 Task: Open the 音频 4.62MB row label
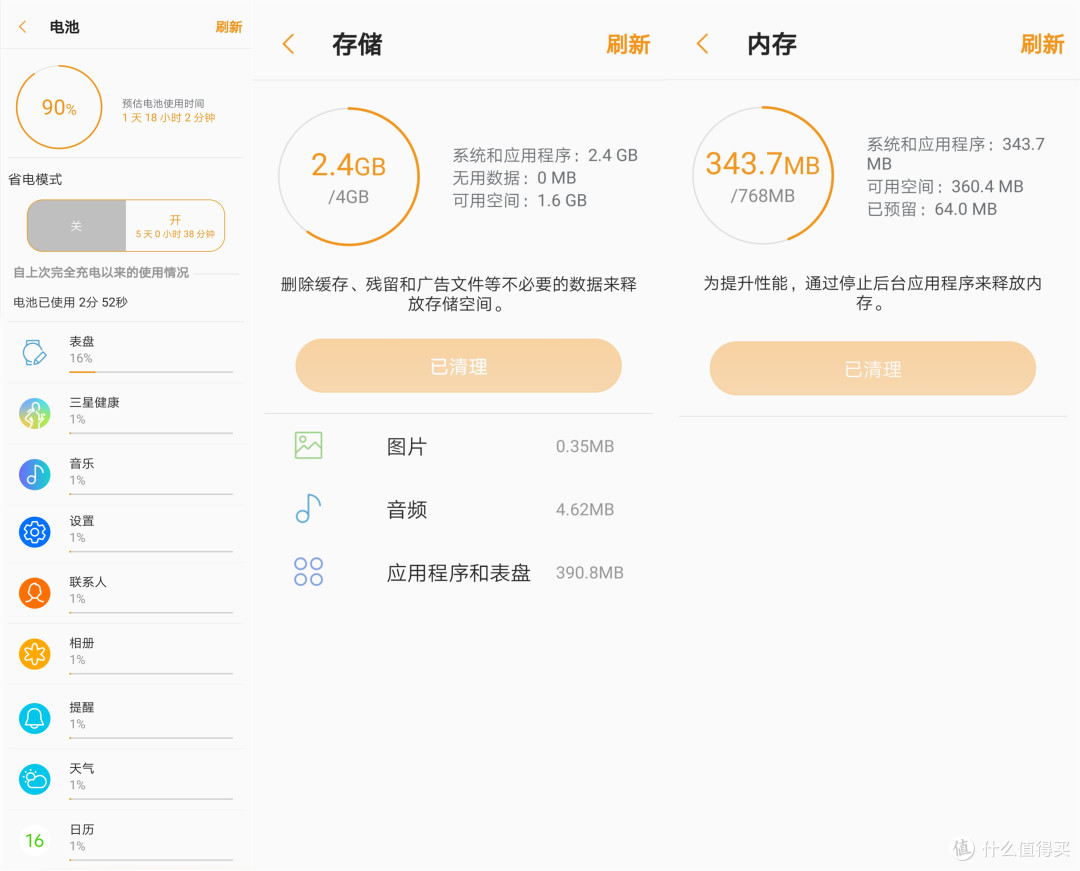pyautogui.click(x=407, y=510)
